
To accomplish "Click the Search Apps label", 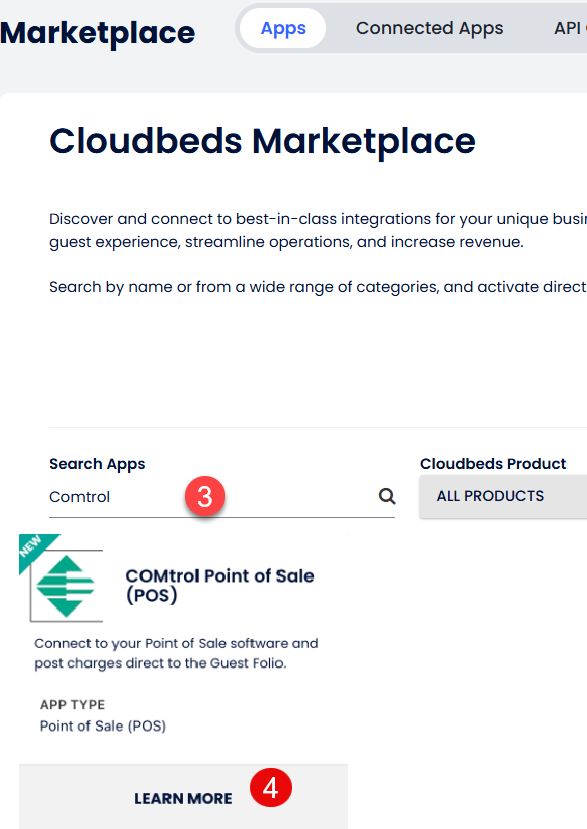I will point(97,464).
